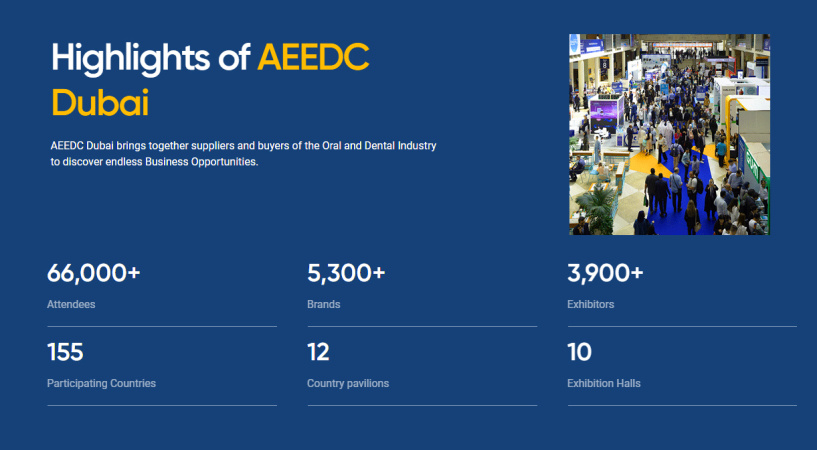Click the "Business Opportunities" text in description
Image resolution: width=817 pixels, height=450 pixels.
[201, 161]
